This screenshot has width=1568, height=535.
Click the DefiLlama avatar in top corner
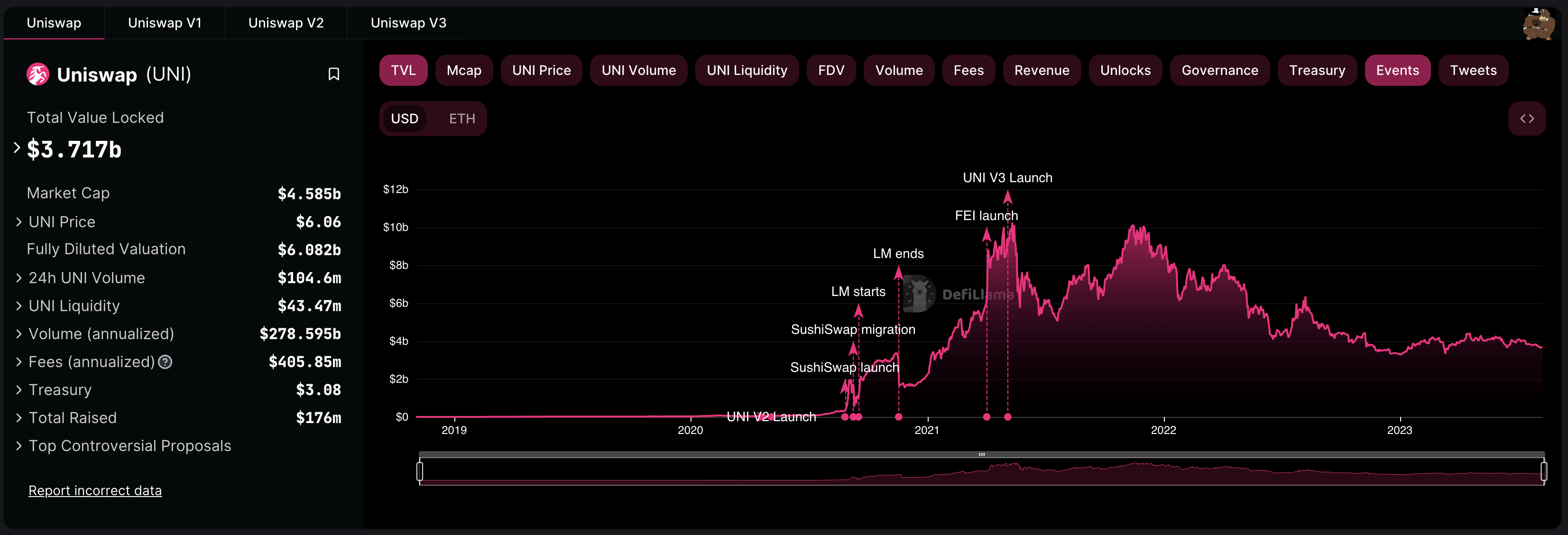click(1538, 24)
